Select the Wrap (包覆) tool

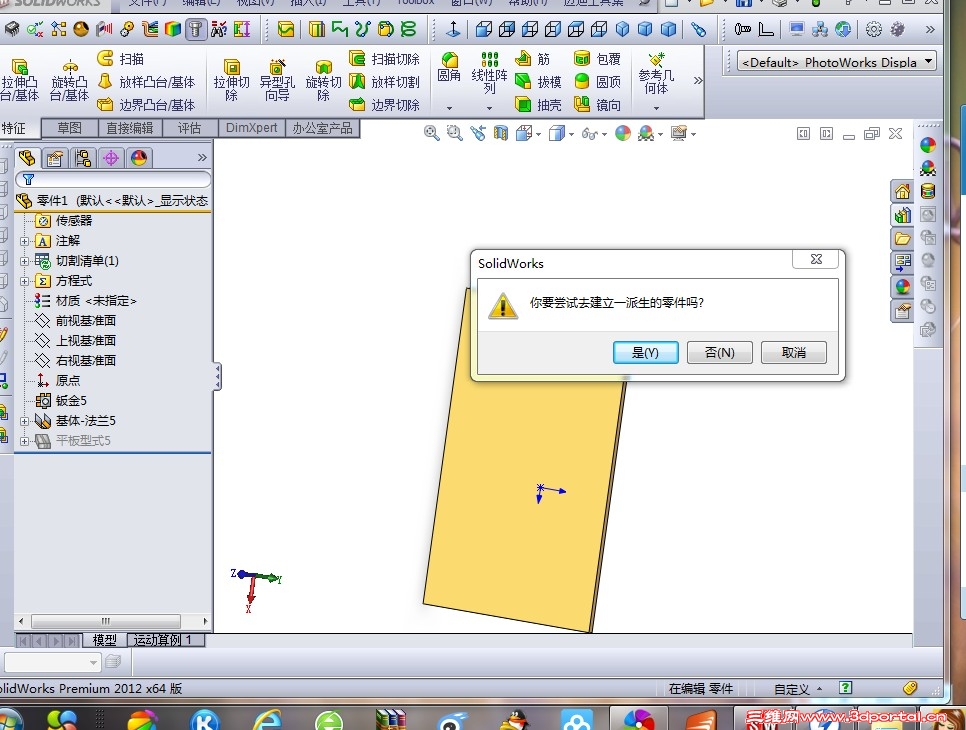pos(597,59)
